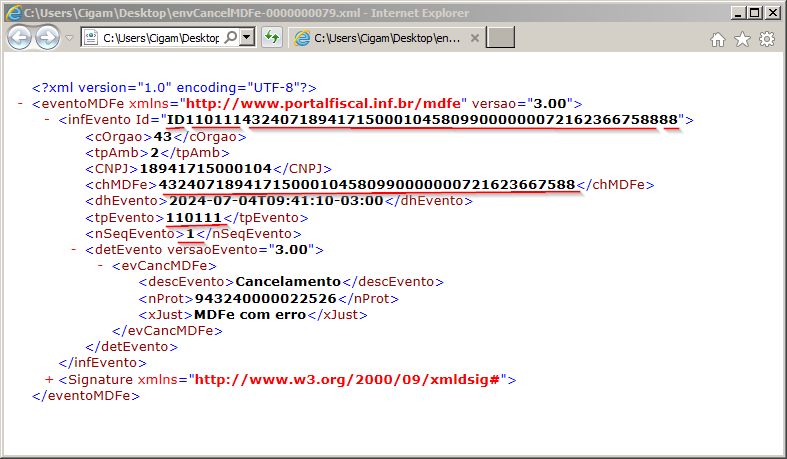Click the closing evCancMDFe tag
Image resolution: width=787 pixels, height=459 pixels.
coord(168,330)
